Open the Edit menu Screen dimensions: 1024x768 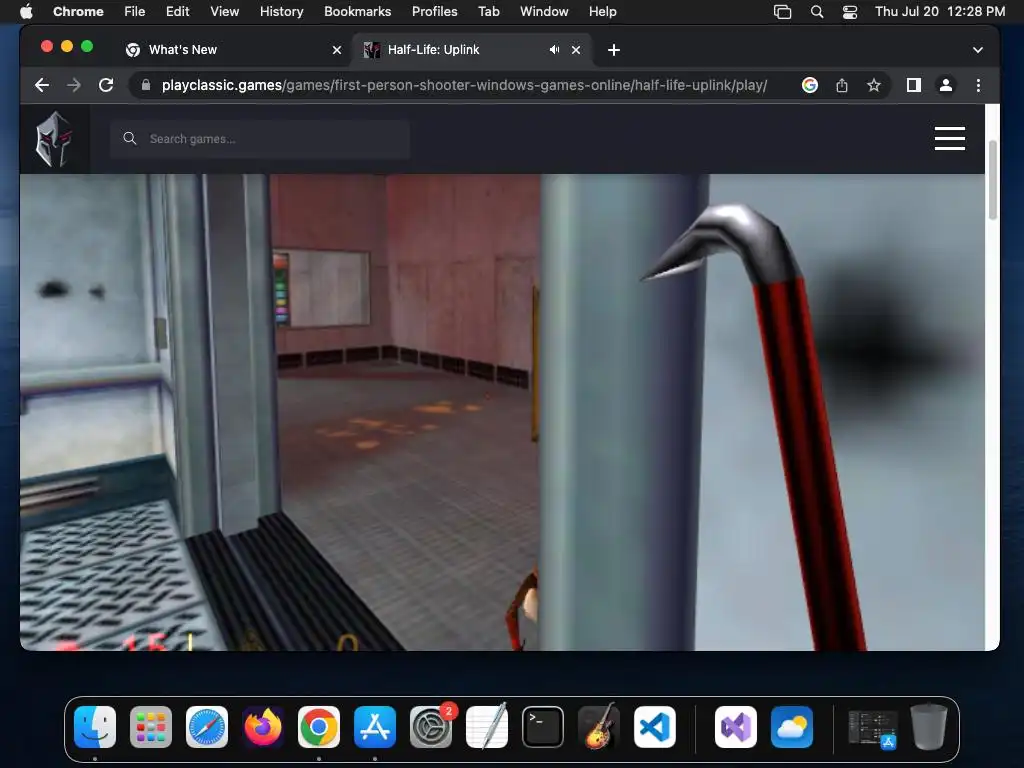(177, 11)
